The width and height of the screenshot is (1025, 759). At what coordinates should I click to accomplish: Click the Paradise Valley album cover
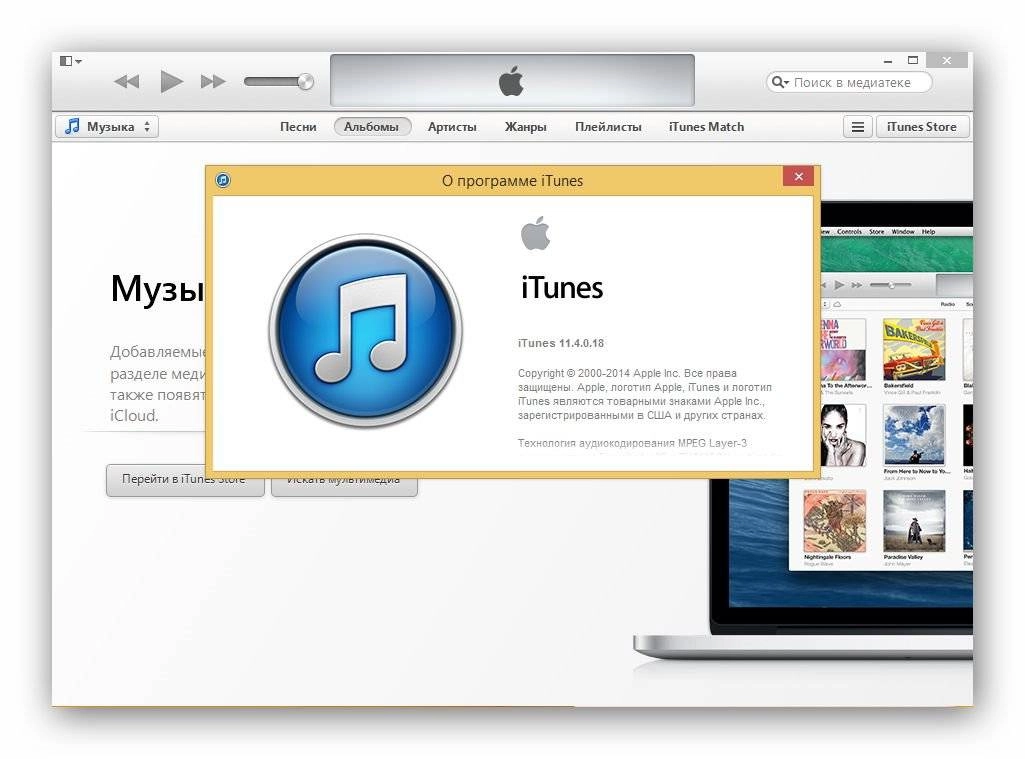pos(914,521)
